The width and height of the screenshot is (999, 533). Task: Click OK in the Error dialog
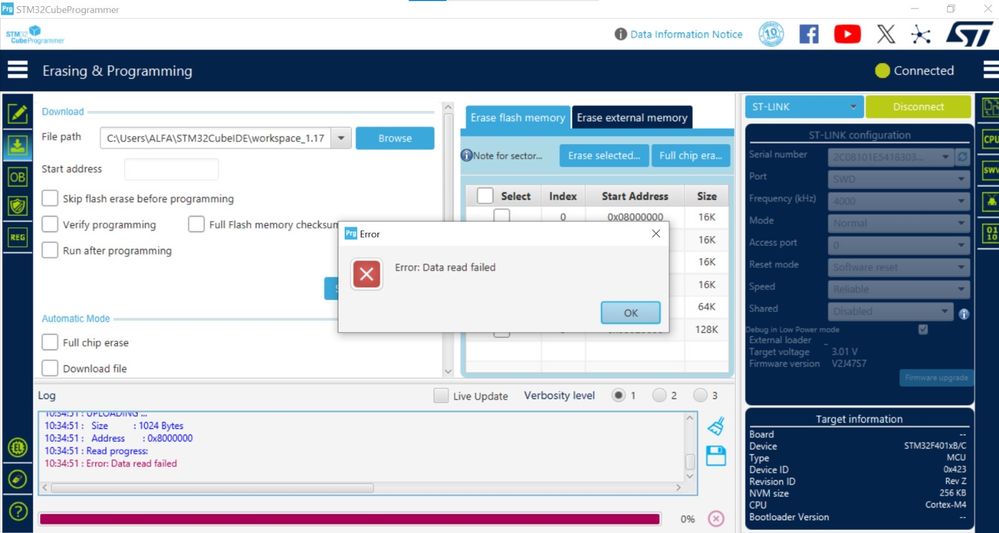pos(631,313)
